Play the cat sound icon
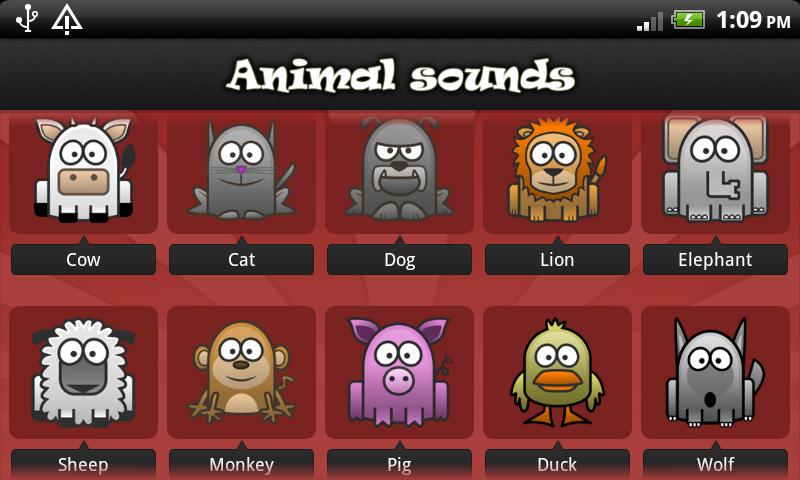 (241, 170)
